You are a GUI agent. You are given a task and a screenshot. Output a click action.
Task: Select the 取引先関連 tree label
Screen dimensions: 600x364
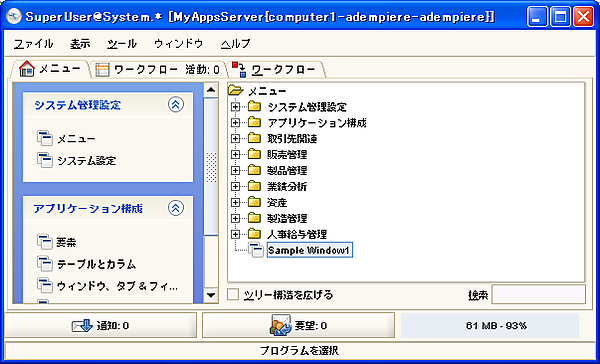click(x=292, y=139)
